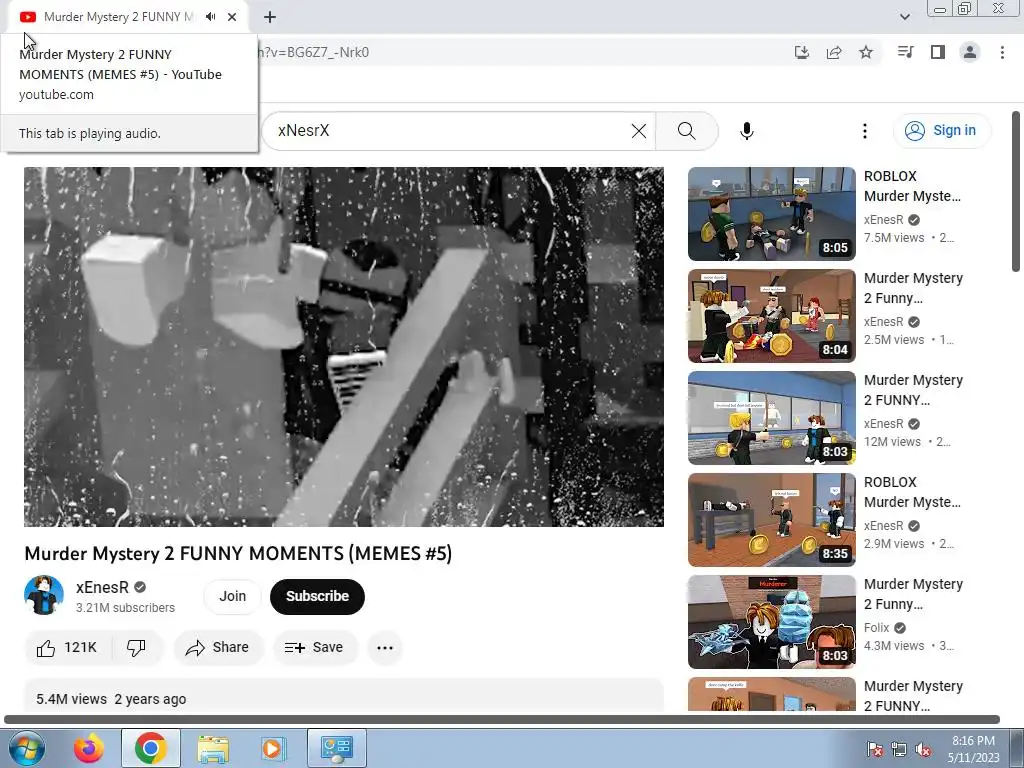1024x768 pixels.
Task: Open the network tray icon
Action: tap(899, 750)
